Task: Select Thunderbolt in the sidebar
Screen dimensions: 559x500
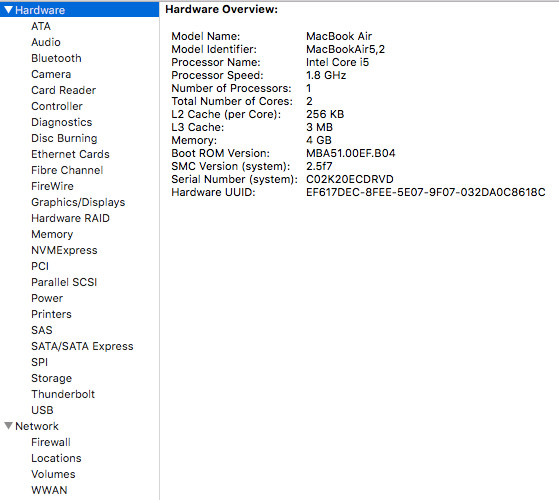Action: [x=63, y=394]
